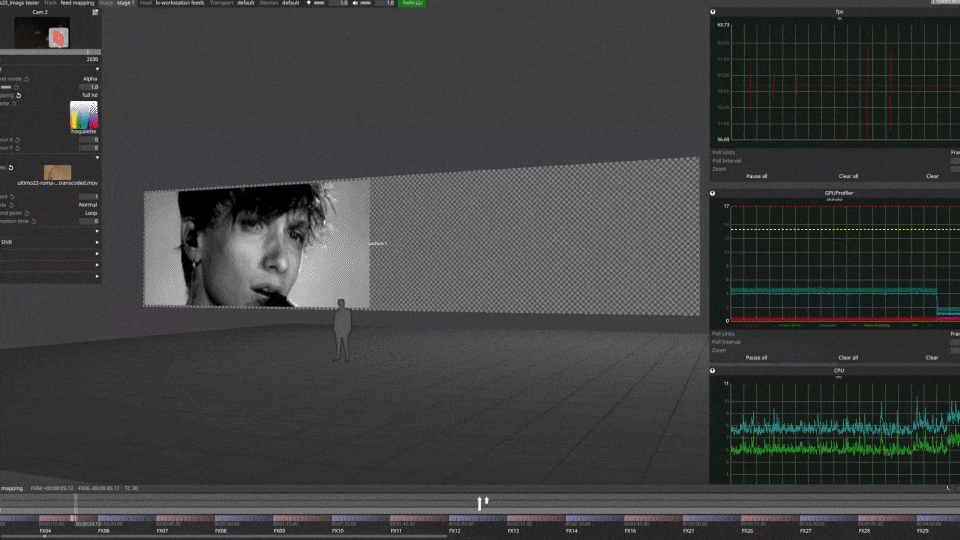Open the Feed lv-workstation feeds menu

coord(172,3)
